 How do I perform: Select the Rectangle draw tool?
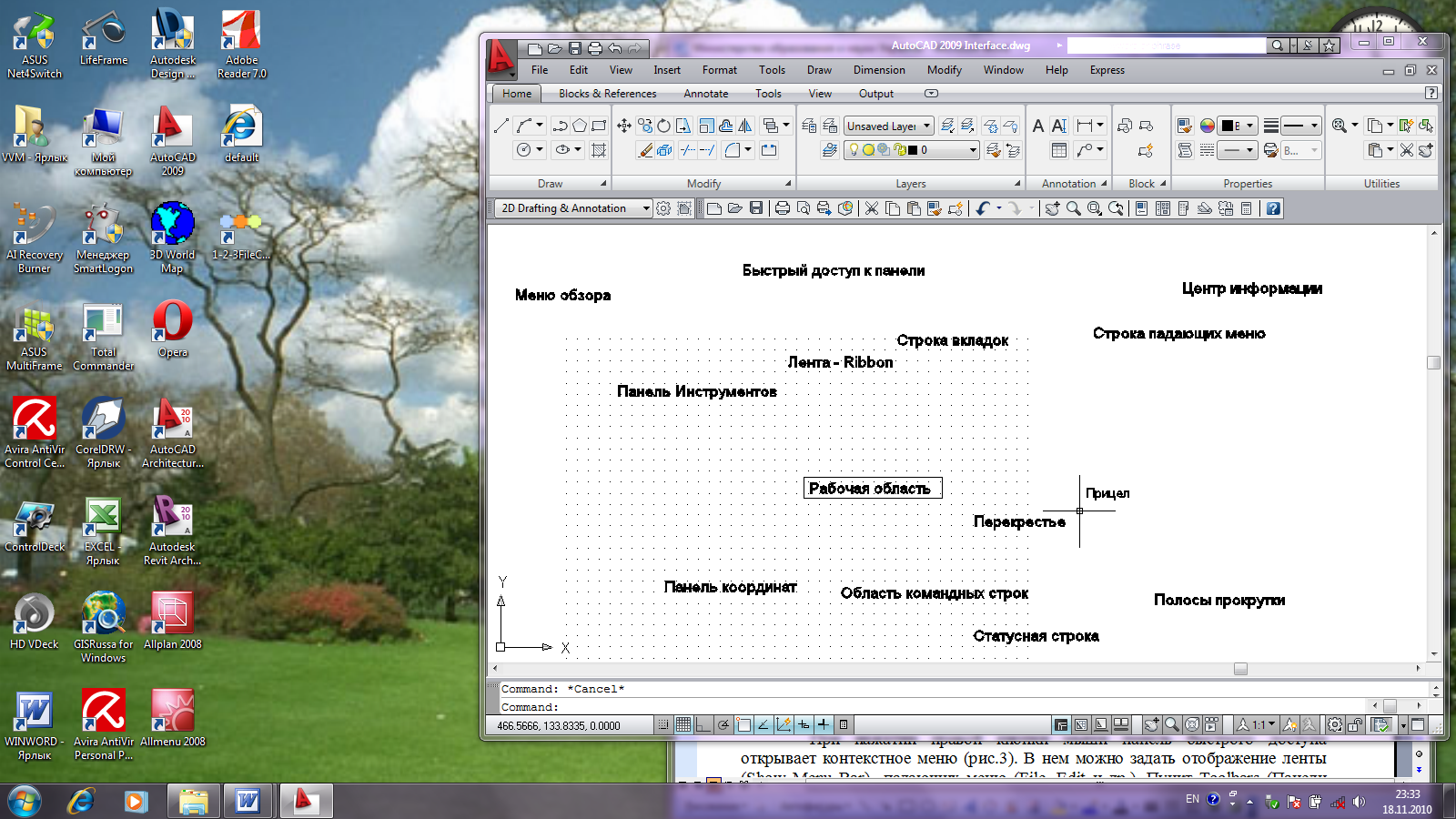pos(599,126)
